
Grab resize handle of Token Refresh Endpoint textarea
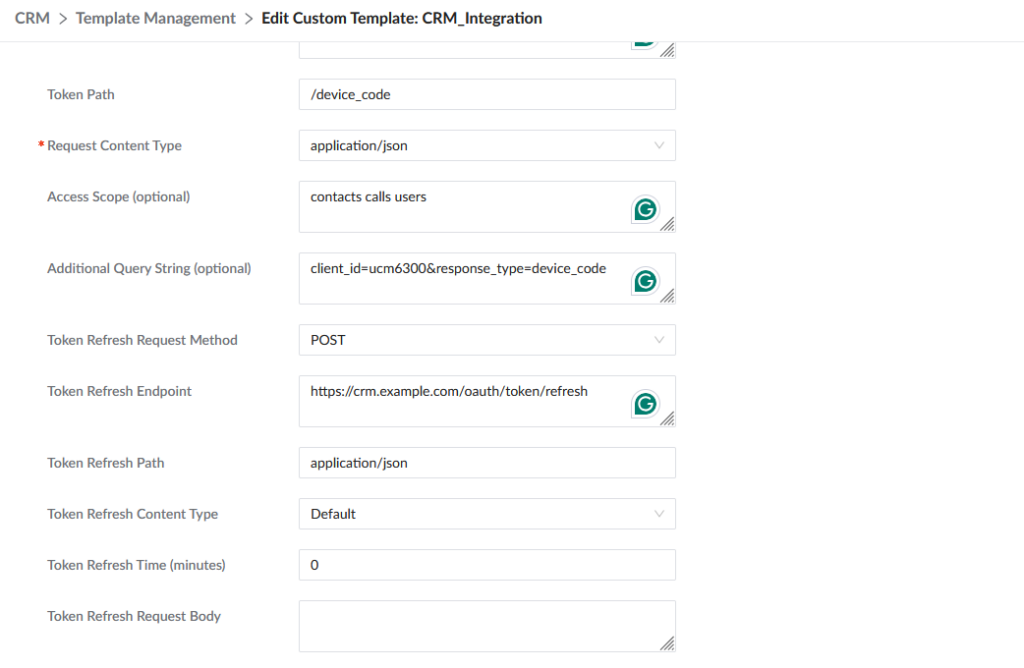pyautogui.click(x=667, y=419)
